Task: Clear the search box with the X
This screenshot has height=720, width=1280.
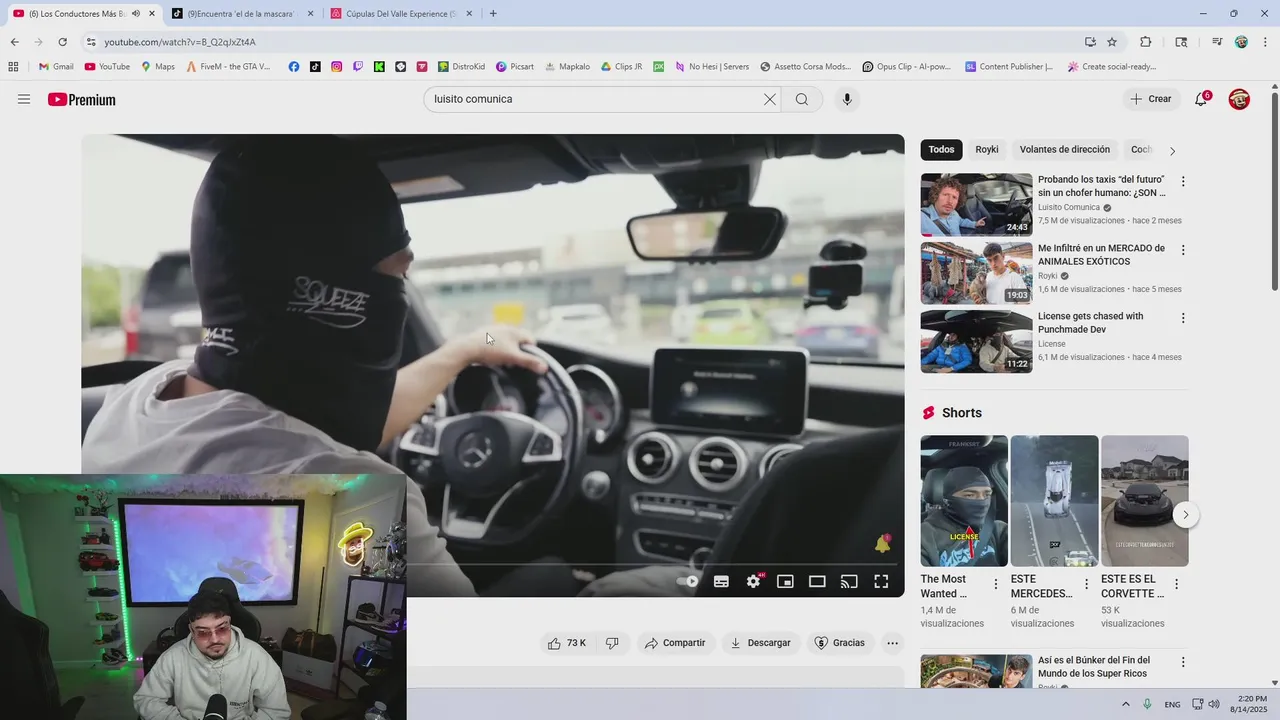Action: (770, 99)
